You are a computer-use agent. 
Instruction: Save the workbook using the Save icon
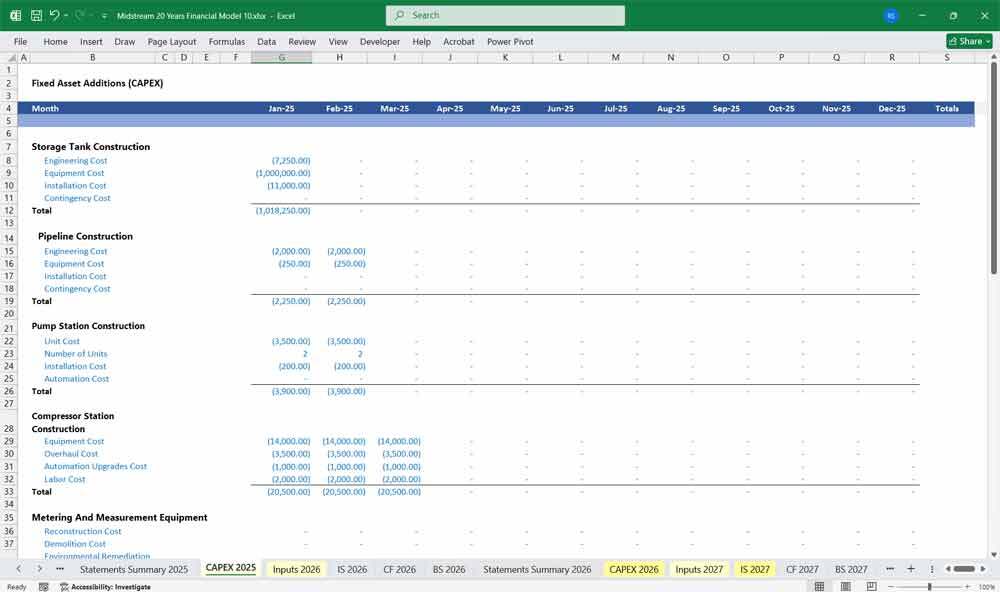pyautogui.click(x=36, y=15)
